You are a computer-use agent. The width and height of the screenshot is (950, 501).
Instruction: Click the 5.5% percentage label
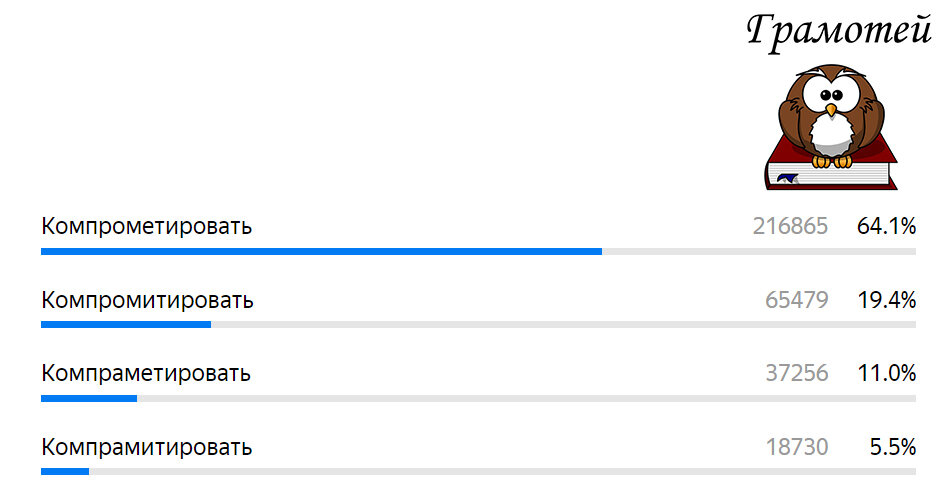pos(892,447)
